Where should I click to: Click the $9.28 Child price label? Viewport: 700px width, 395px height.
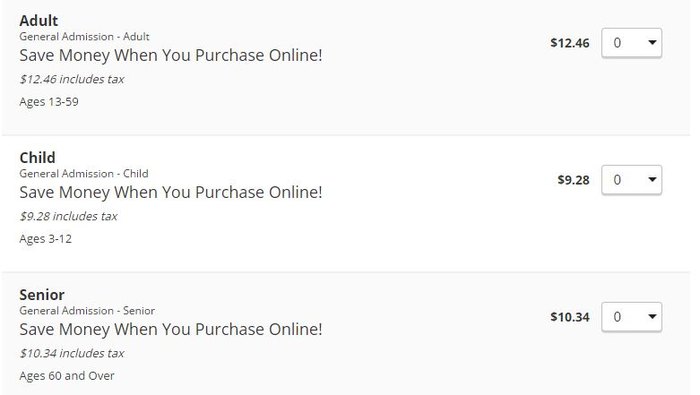(x=573, y=180)
